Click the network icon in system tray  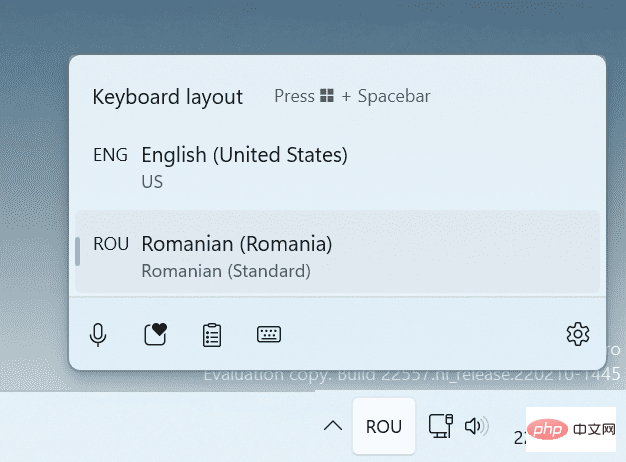pyautogui.click(x=439, y=426)
